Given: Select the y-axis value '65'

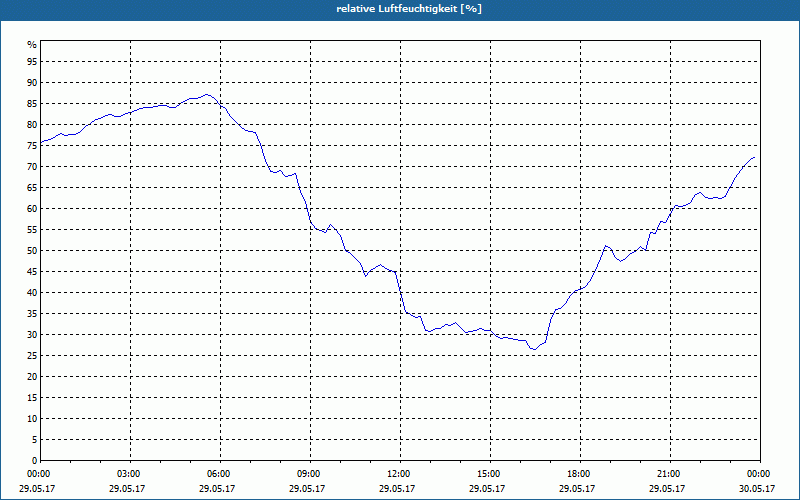Looking at the screenshot, I should (32, 188).
